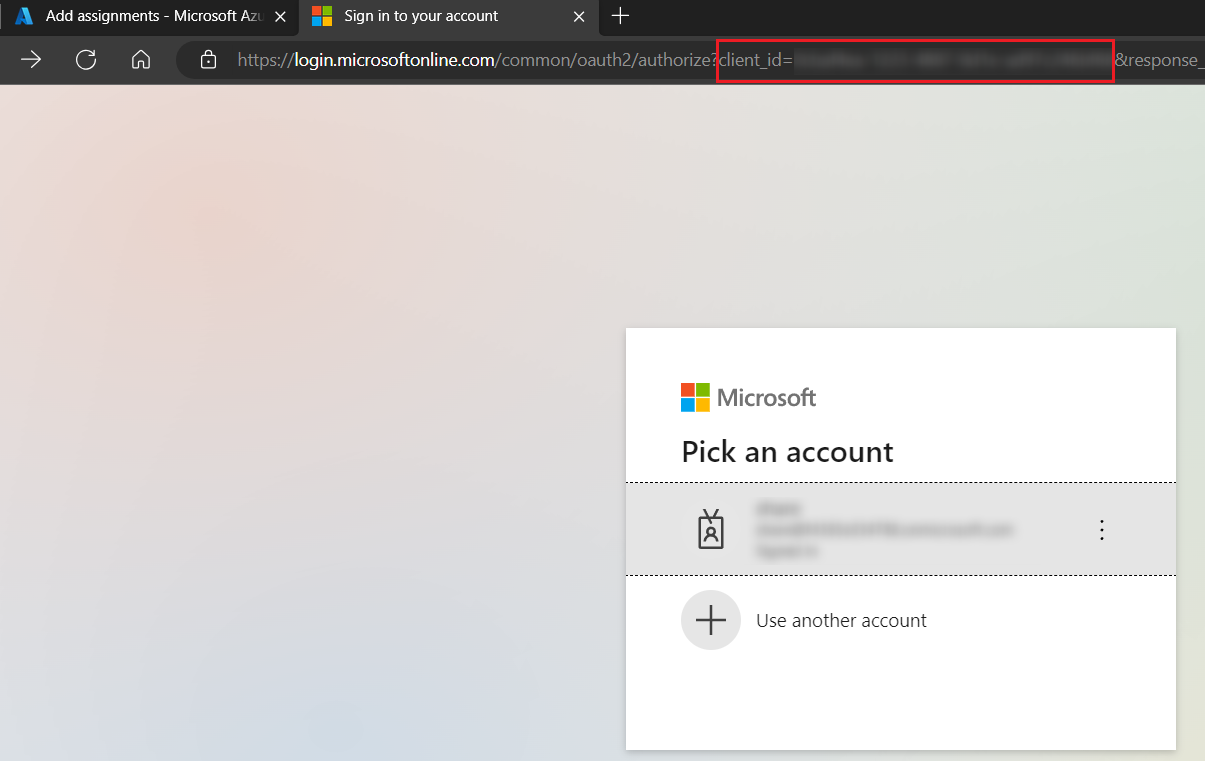Switch to the Sign in to your account tab
Screen dimensions: 1205x761
click(430, 16)
